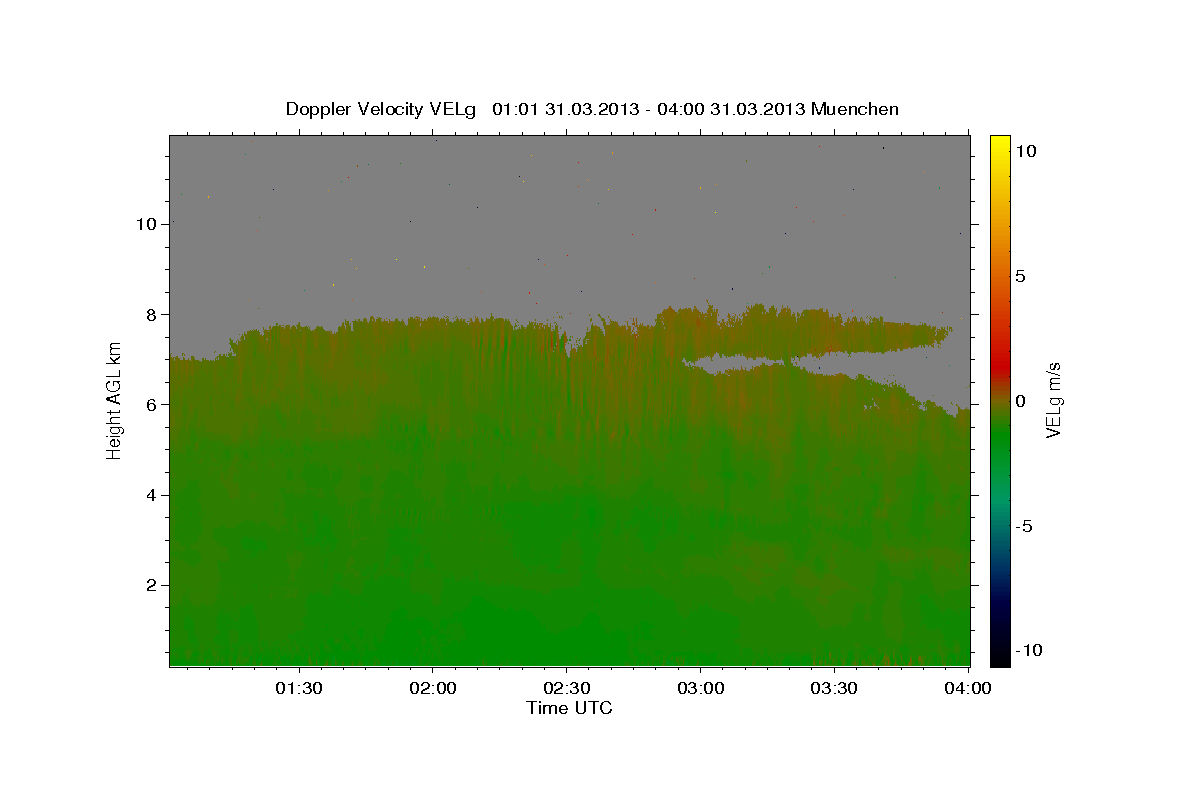The image size is (1200, 800).
Task: Click the 03:30 time tick label
Action: click(833, 688)
